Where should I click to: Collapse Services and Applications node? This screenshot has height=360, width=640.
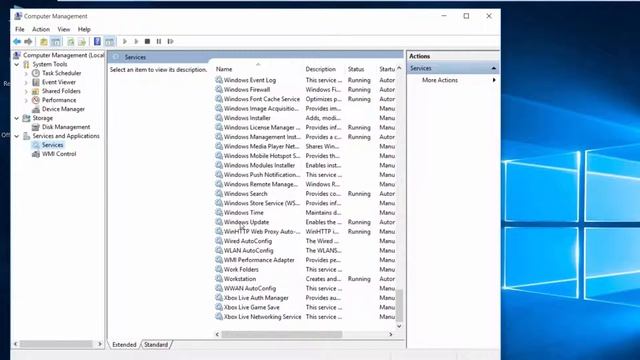pos(17,136)
